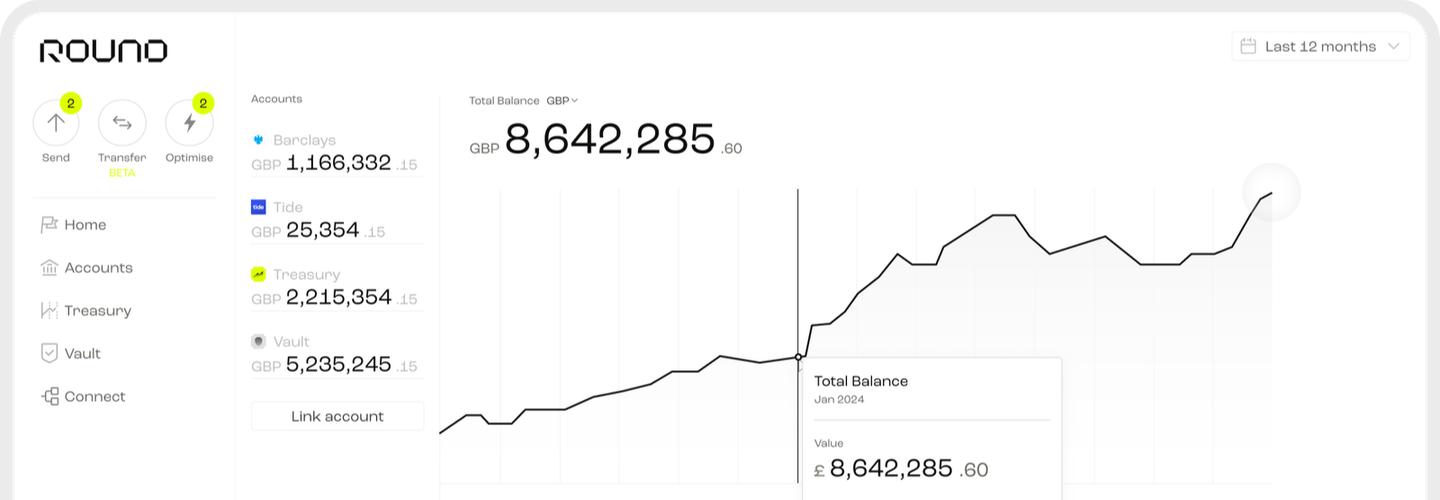
Task: Click the Vault account shield icon
Action: click(x=258, y=341)
